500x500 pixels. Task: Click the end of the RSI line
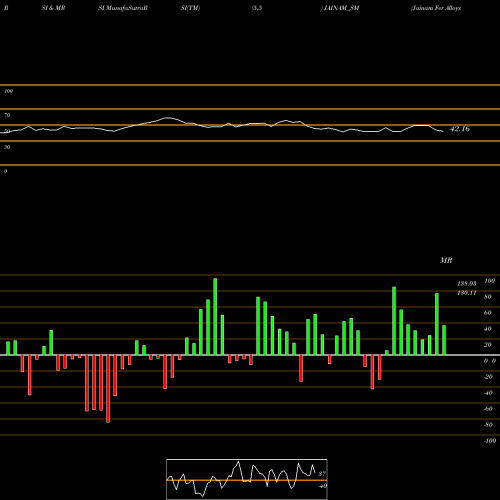tap(443, 131)
